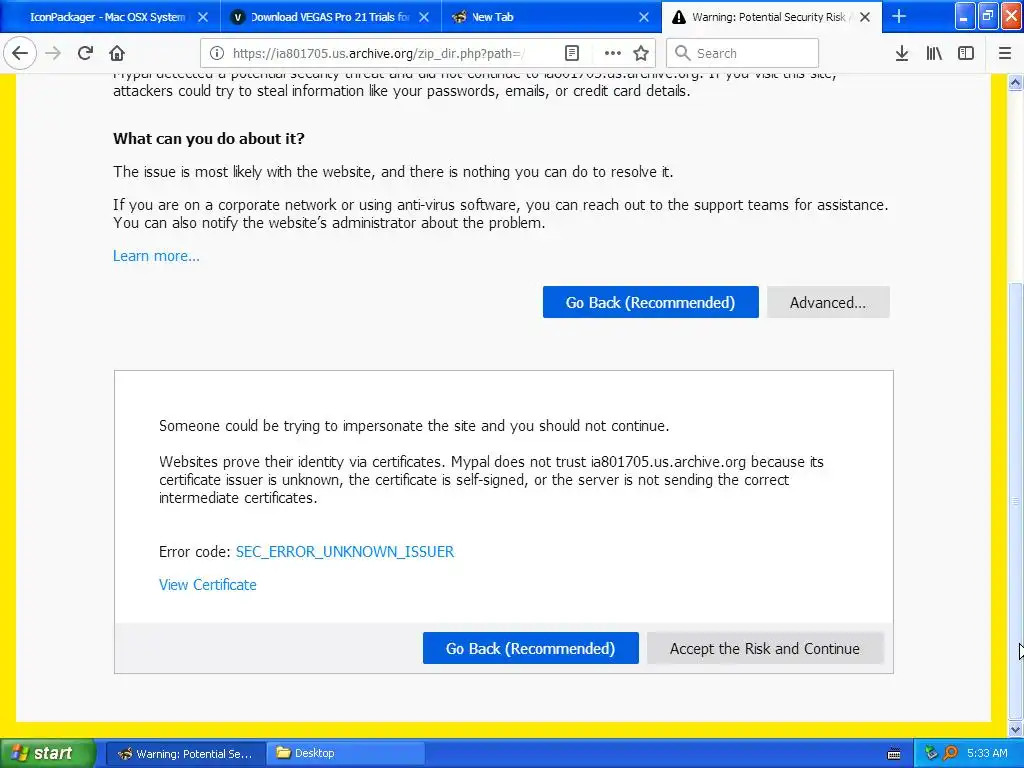The height and width of the screenshot is (768, 1024).
Task: Show site information icon in address bar
Action: coord(217,53)
